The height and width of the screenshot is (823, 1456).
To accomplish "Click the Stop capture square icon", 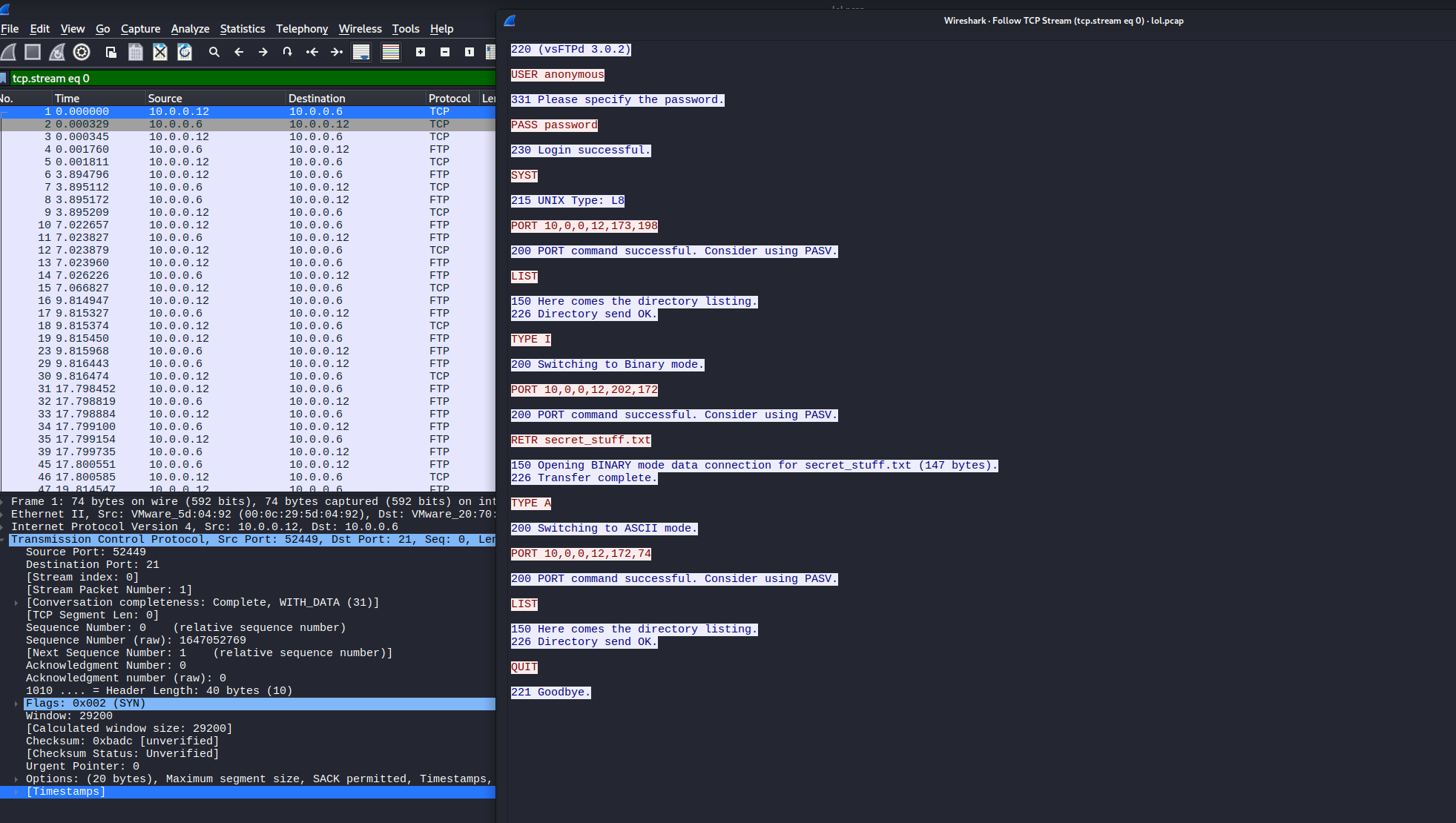I will click(32, 52).
